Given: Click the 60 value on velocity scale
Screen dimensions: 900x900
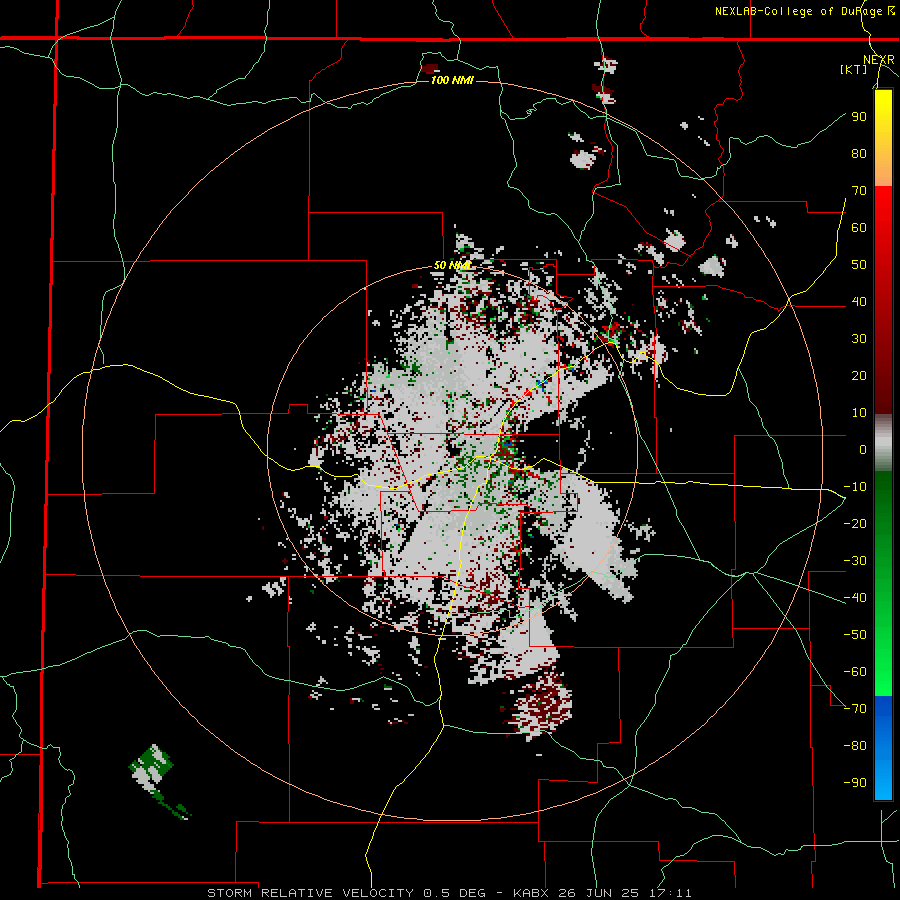Looking at the screenshot, I should pos(859,227).
